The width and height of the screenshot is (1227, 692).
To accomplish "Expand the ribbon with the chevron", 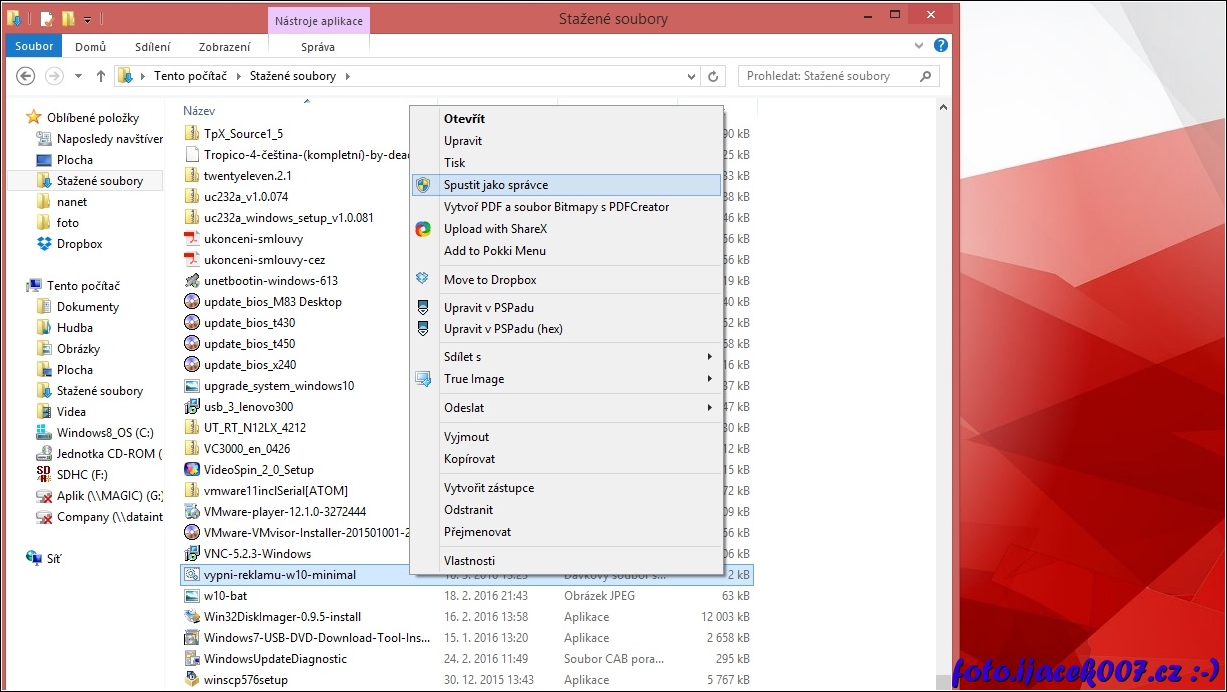I will click(920, 46).
